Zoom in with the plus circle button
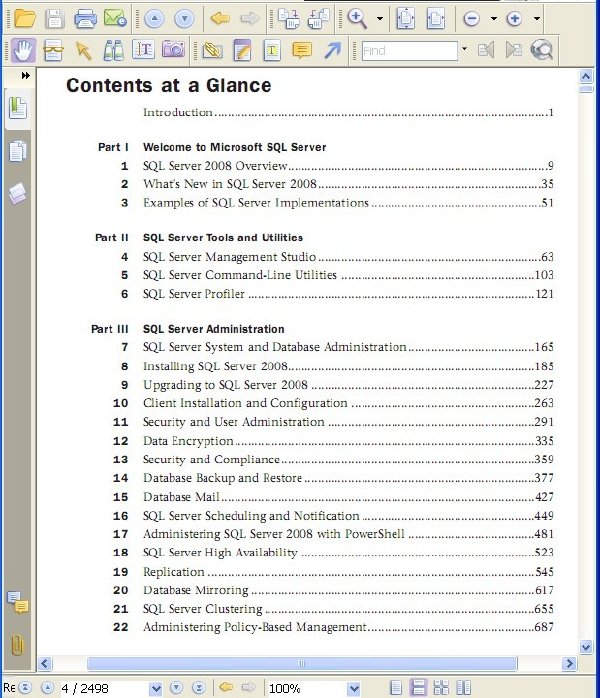The height and width of the screenshot is (698, 600). (x=514, y=19)
